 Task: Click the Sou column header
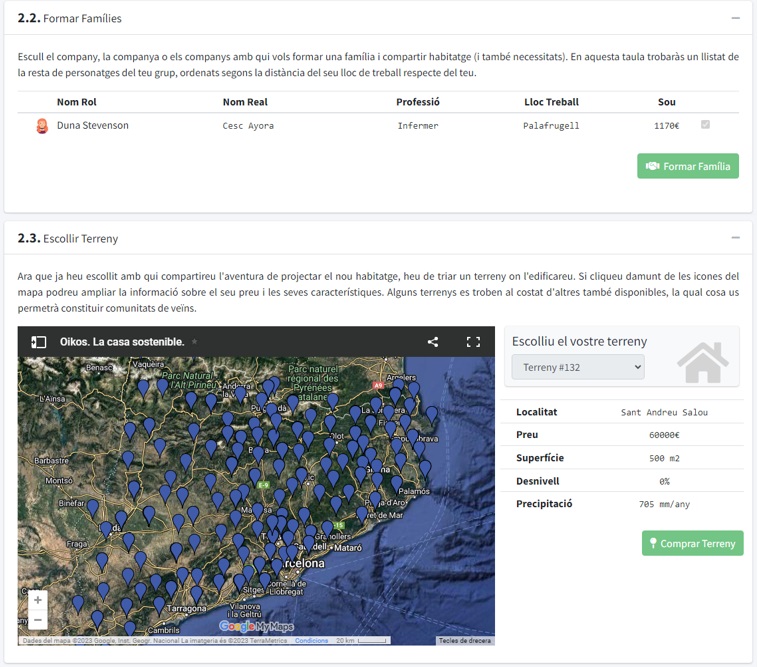[666, 102]
